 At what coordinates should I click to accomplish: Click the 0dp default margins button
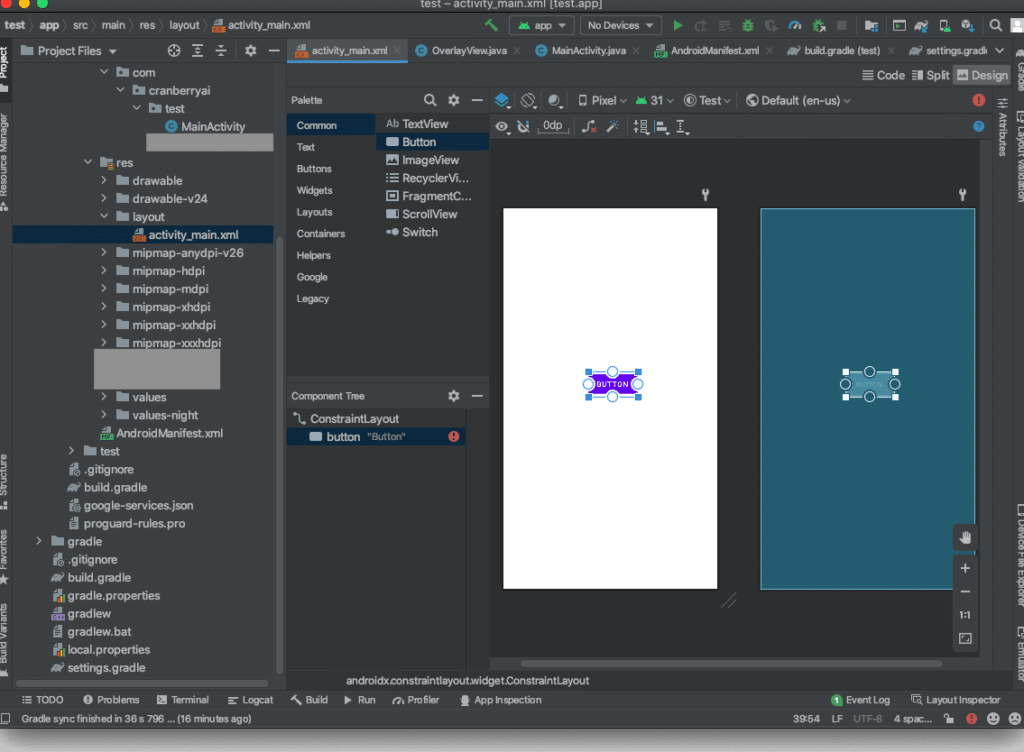[x=552, y=126]
